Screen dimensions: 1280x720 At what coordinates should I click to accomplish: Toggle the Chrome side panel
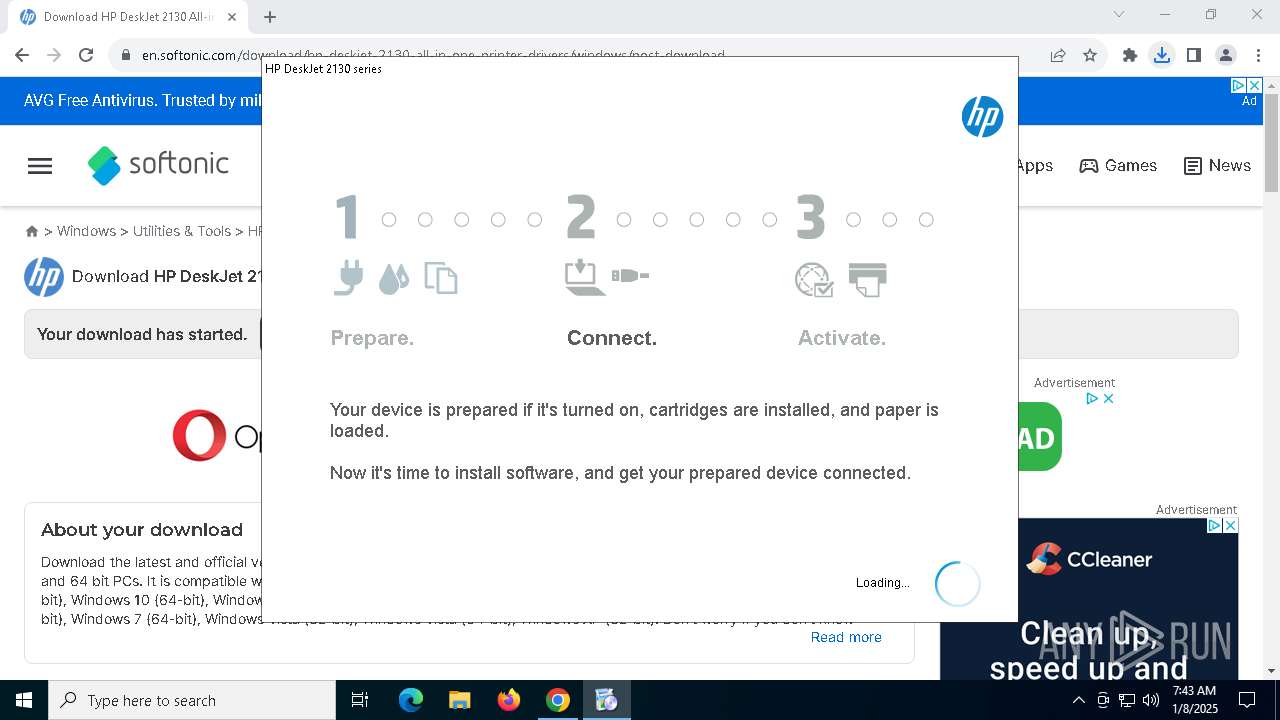[1194, 55]
